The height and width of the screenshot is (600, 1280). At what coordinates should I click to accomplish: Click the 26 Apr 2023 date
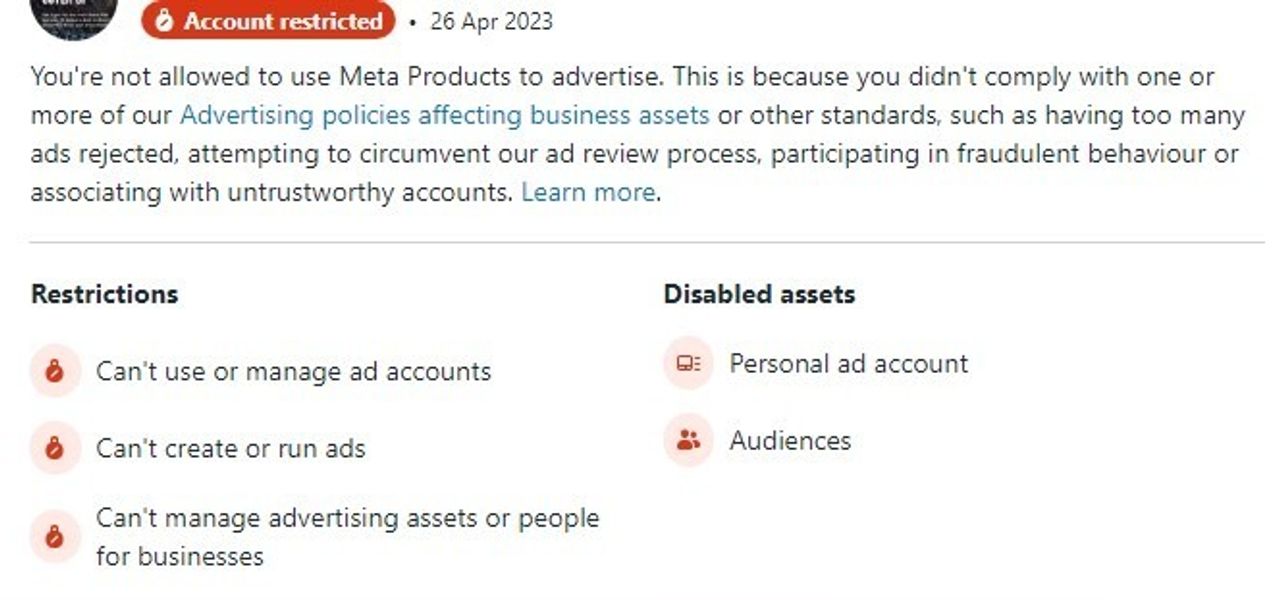pyautogui.click(x=491, y=21)
